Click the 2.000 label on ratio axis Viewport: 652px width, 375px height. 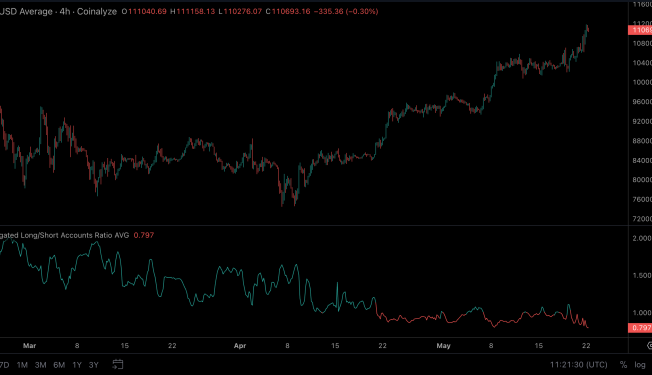tap(642, 238)
